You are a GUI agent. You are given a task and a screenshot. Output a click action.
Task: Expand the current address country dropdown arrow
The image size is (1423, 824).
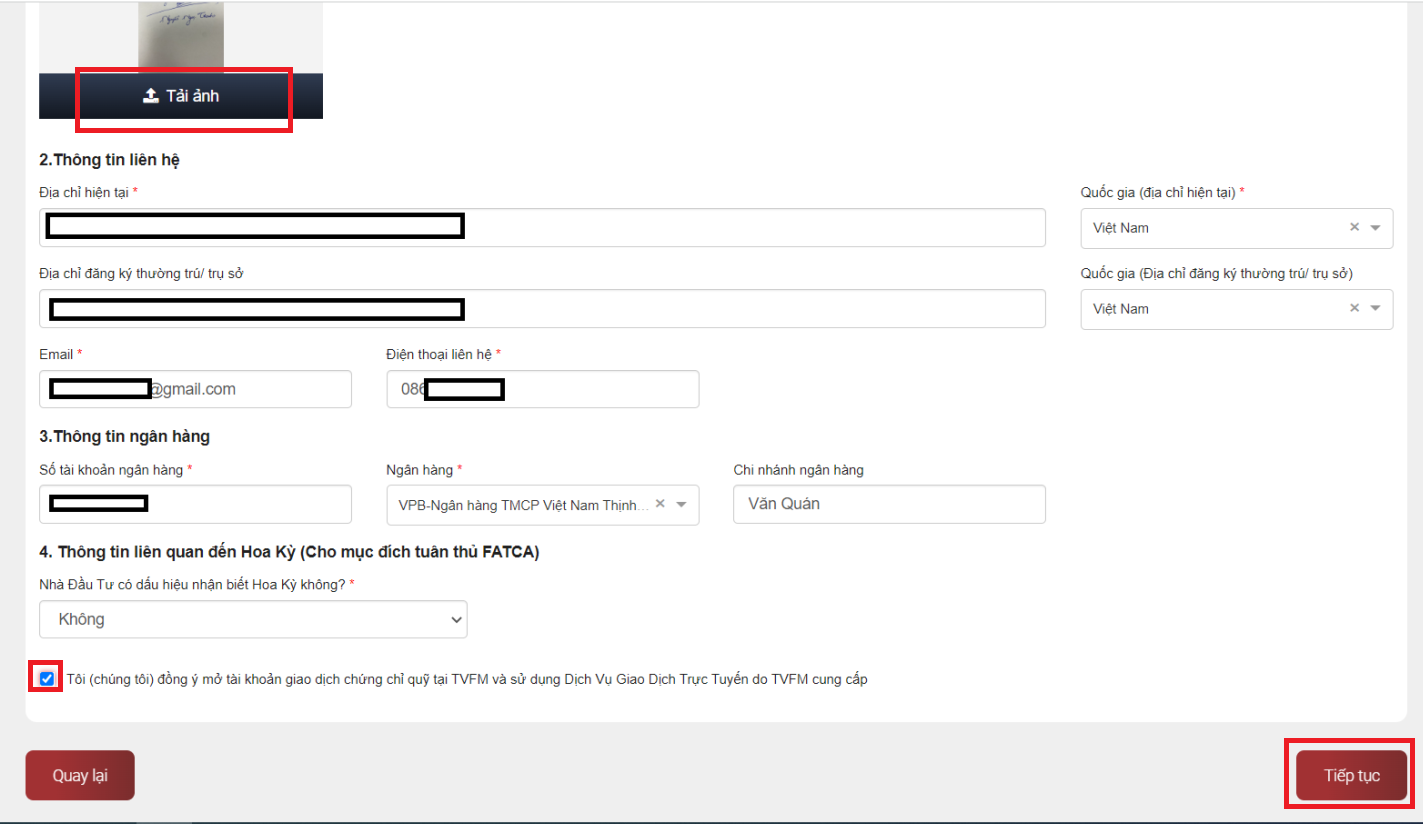(x=1376, y=227)
